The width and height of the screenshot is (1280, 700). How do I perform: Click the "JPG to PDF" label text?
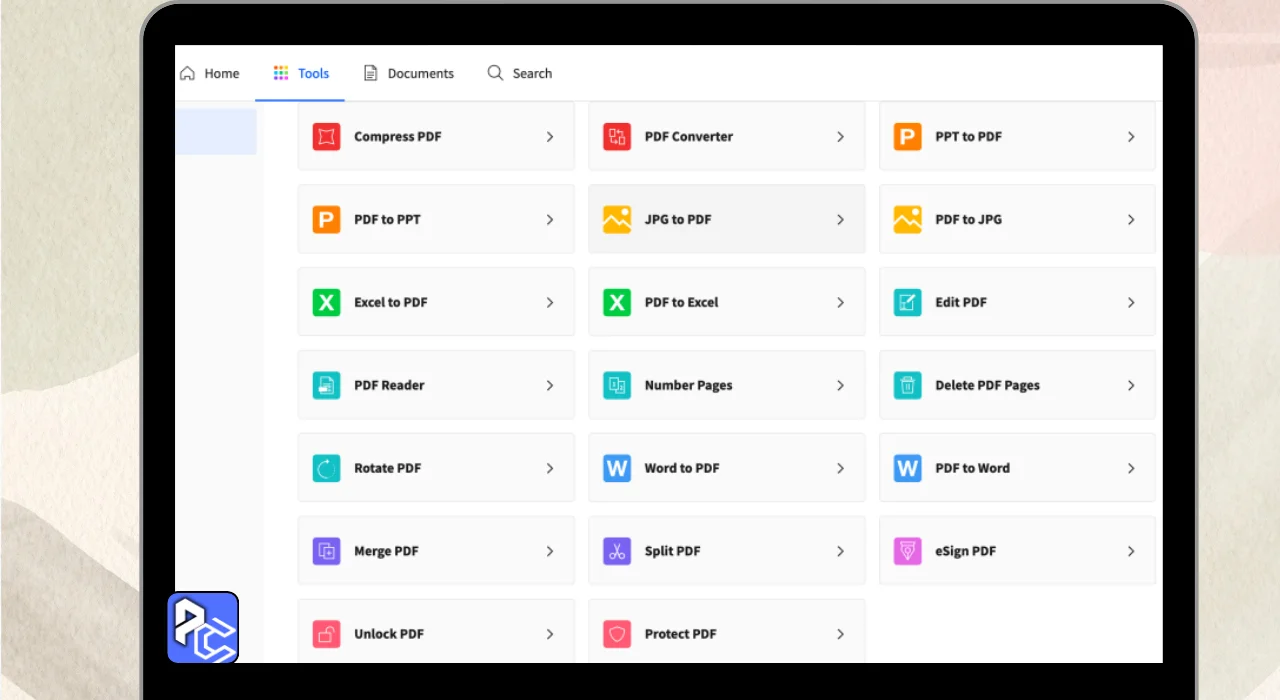pos(678,220)
